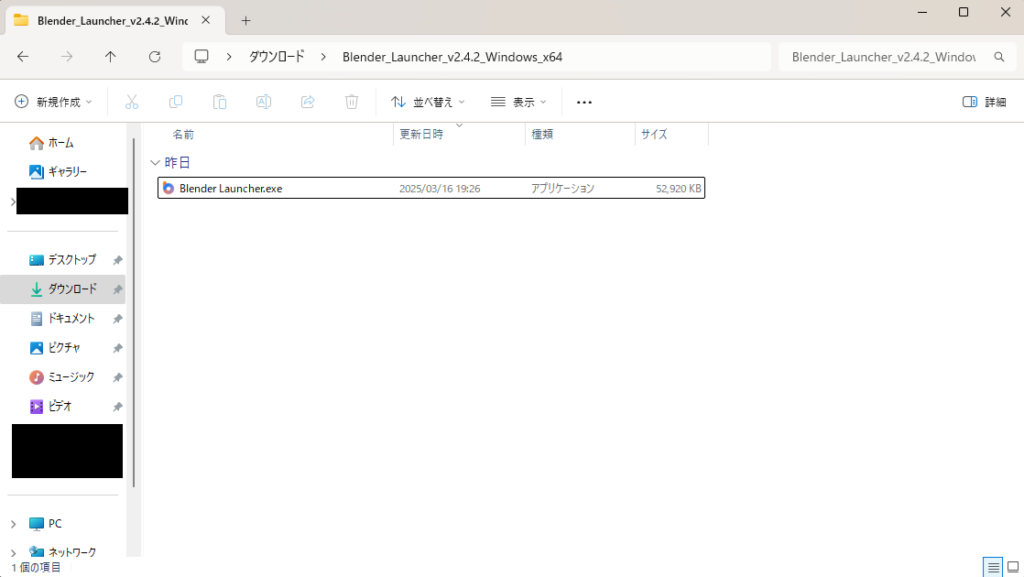
Task: Expand chevron after PC icon in address bar
Action: pos(229,57)
